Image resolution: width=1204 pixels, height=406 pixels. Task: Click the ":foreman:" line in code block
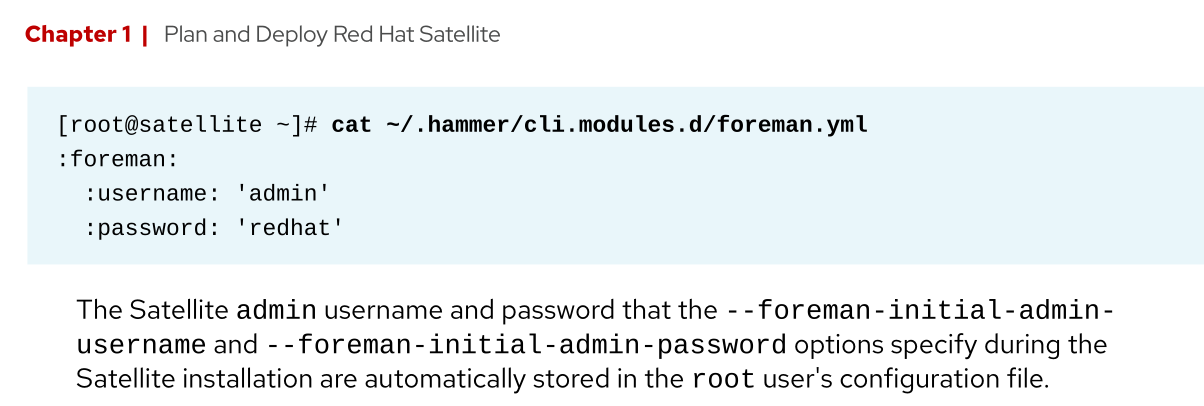point(118,159)
